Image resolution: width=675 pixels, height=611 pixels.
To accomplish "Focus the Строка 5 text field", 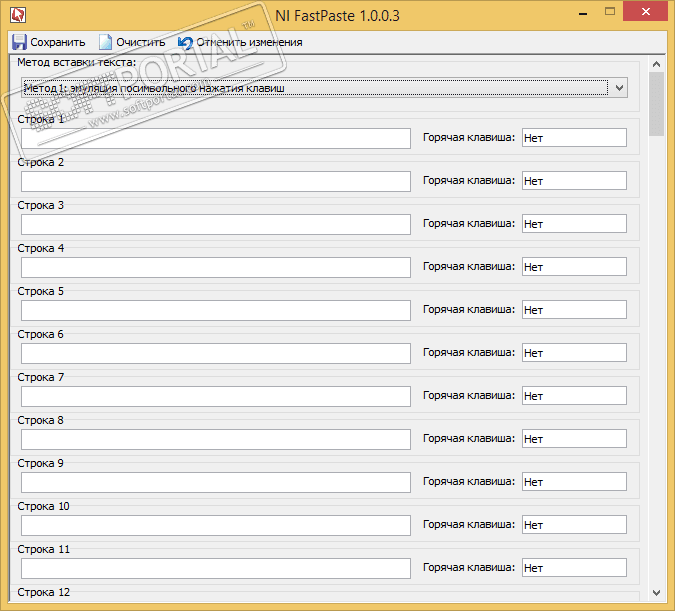I will pyautogui.click(x=216, y=310).
